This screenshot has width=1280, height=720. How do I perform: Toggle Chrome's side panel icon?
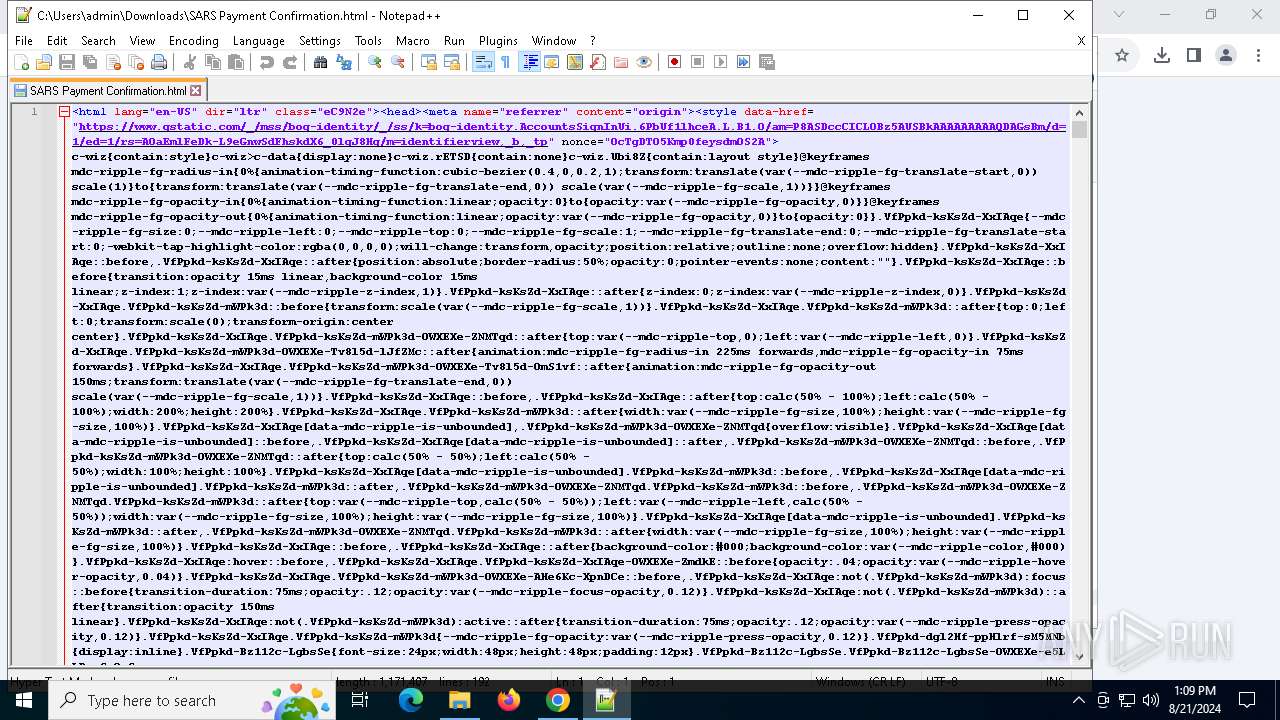[1193, 56]
